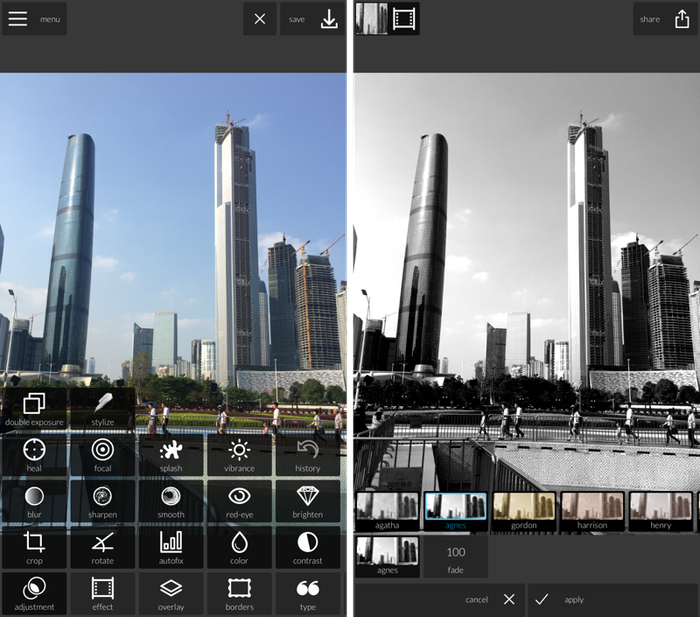Viewport: 700px width, 617px height.
Task: Open the history tool
Action: point(308,455)
